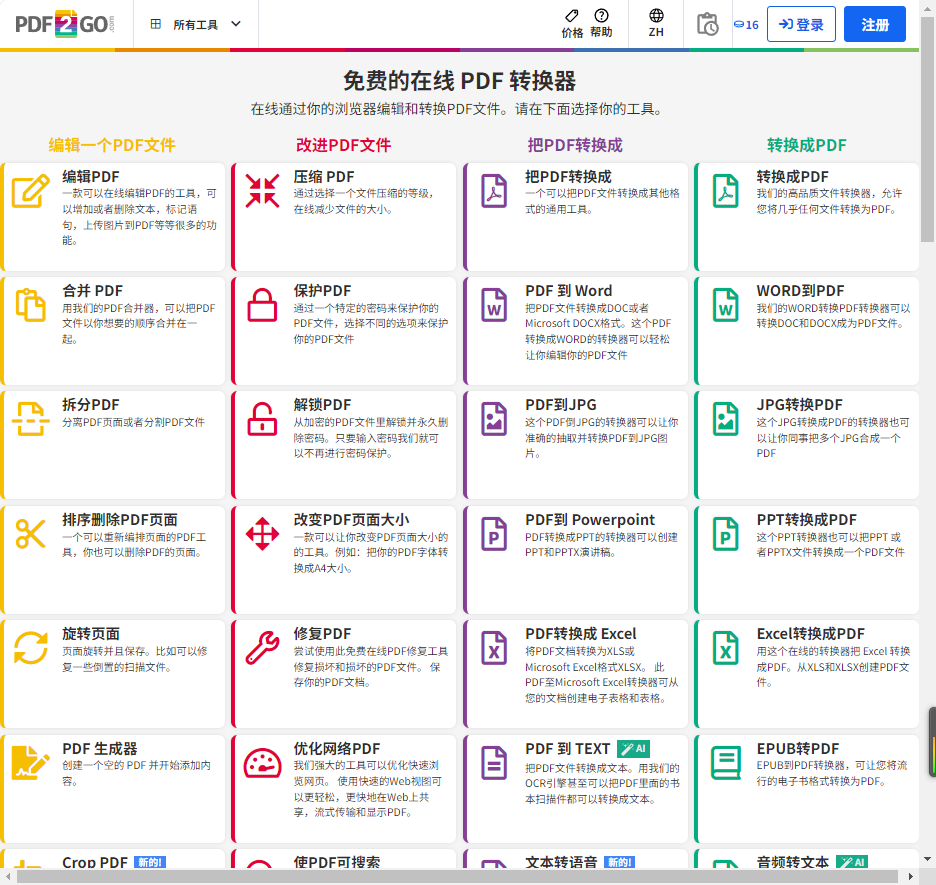The width and height of the screenshot is (936, 885).
Task: Click the 分离PDF页面或者分割PDF文件 description
Action: point(133,422)
